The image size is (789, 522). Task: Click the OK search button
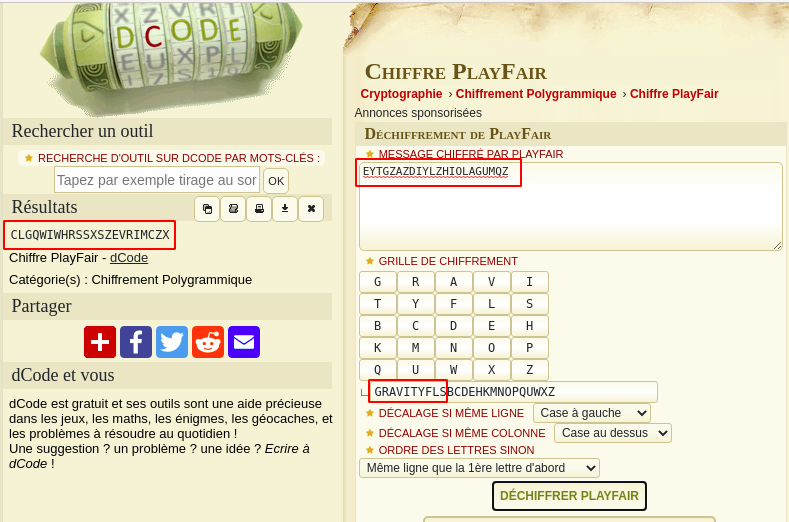point(276,181)
